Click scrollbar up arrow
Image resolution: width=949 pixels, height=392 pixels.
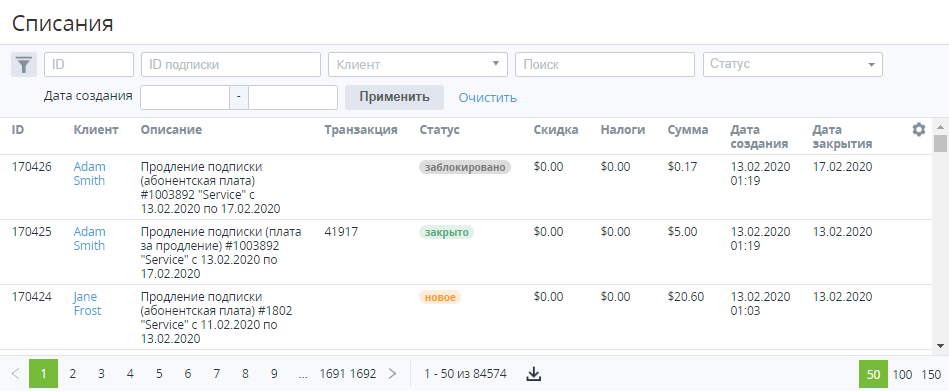940,127
